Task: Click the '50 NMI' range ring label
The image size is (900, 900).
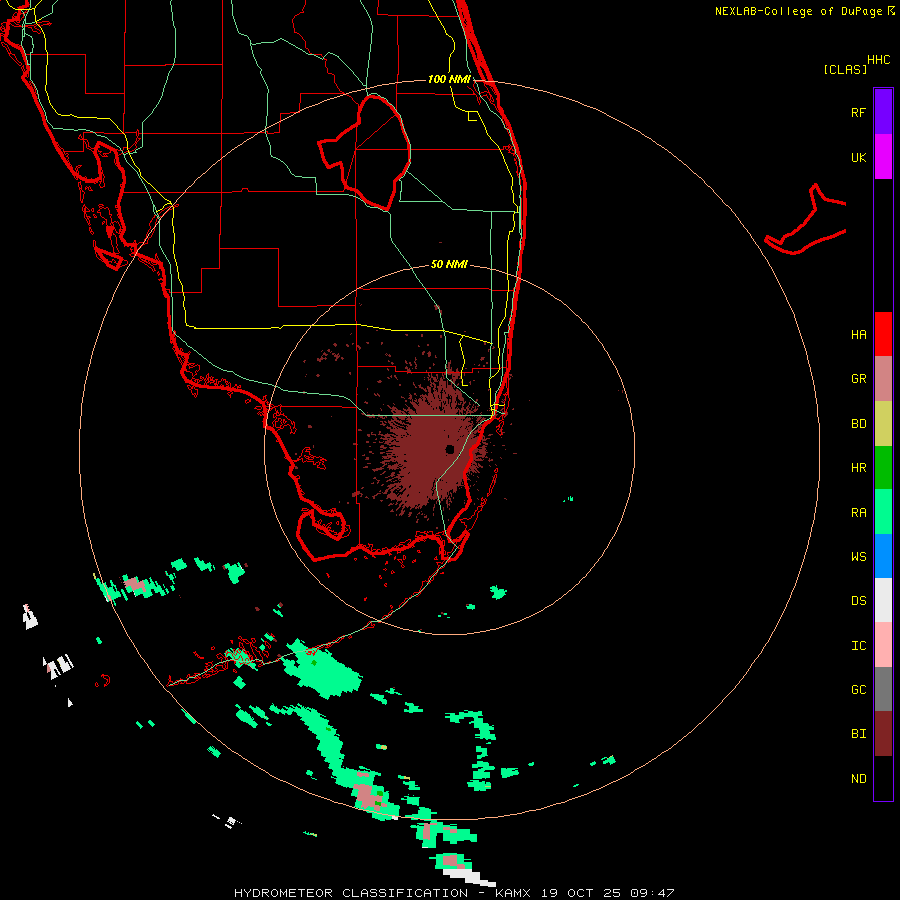Action: click(x=449, y=264)
